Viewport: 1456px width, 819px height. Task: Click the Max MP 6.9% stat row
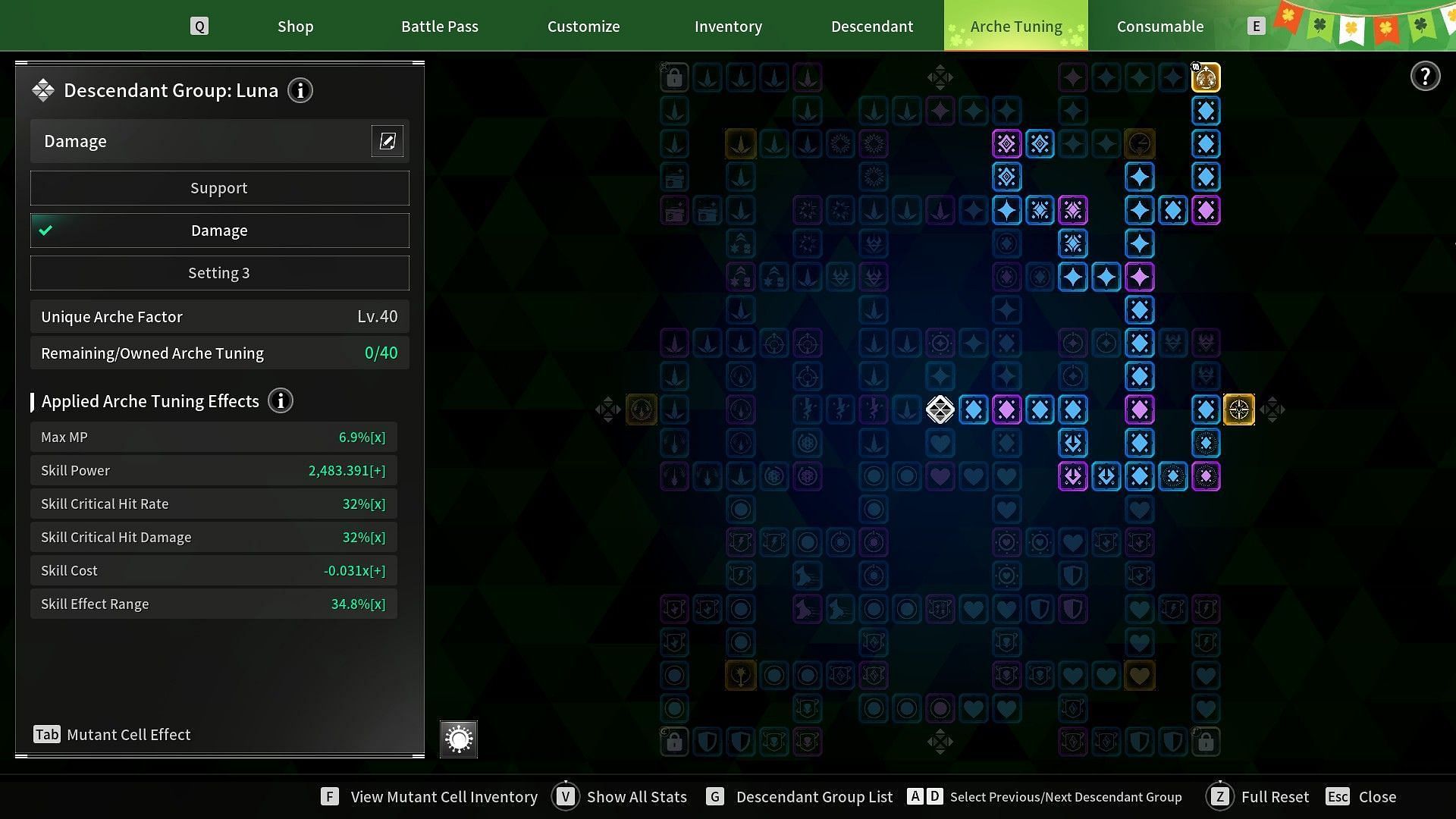(214, 438)
